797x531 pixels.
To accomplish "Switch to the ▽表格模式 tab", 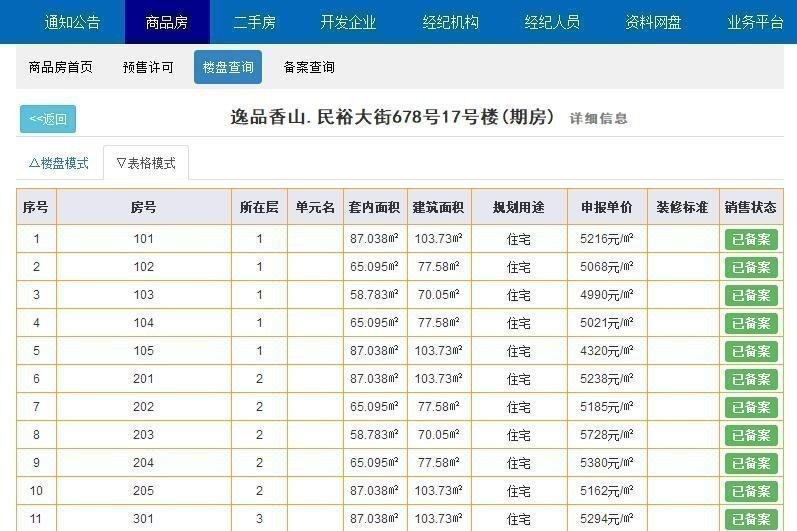I will (x=146, y=163).
